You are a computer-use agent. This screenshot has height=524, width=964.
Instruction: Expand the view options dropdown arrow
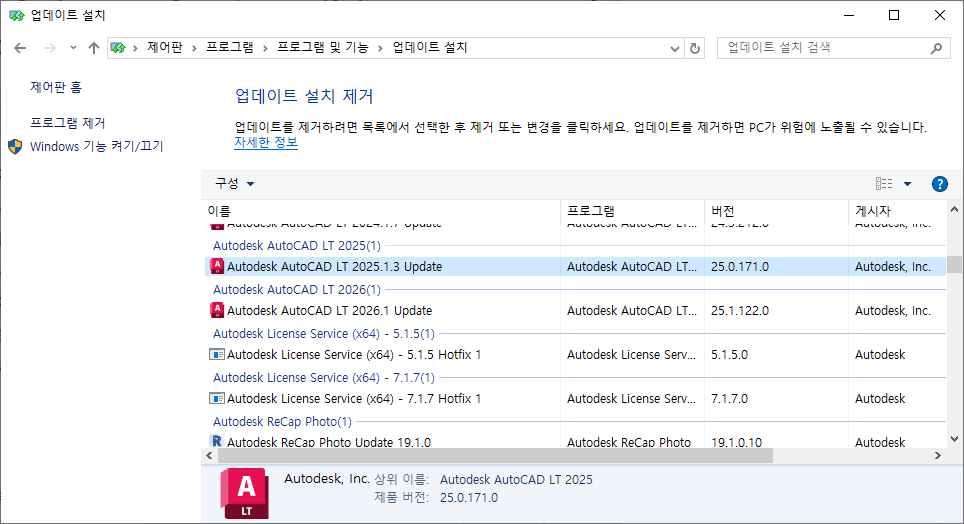(908, 184)
